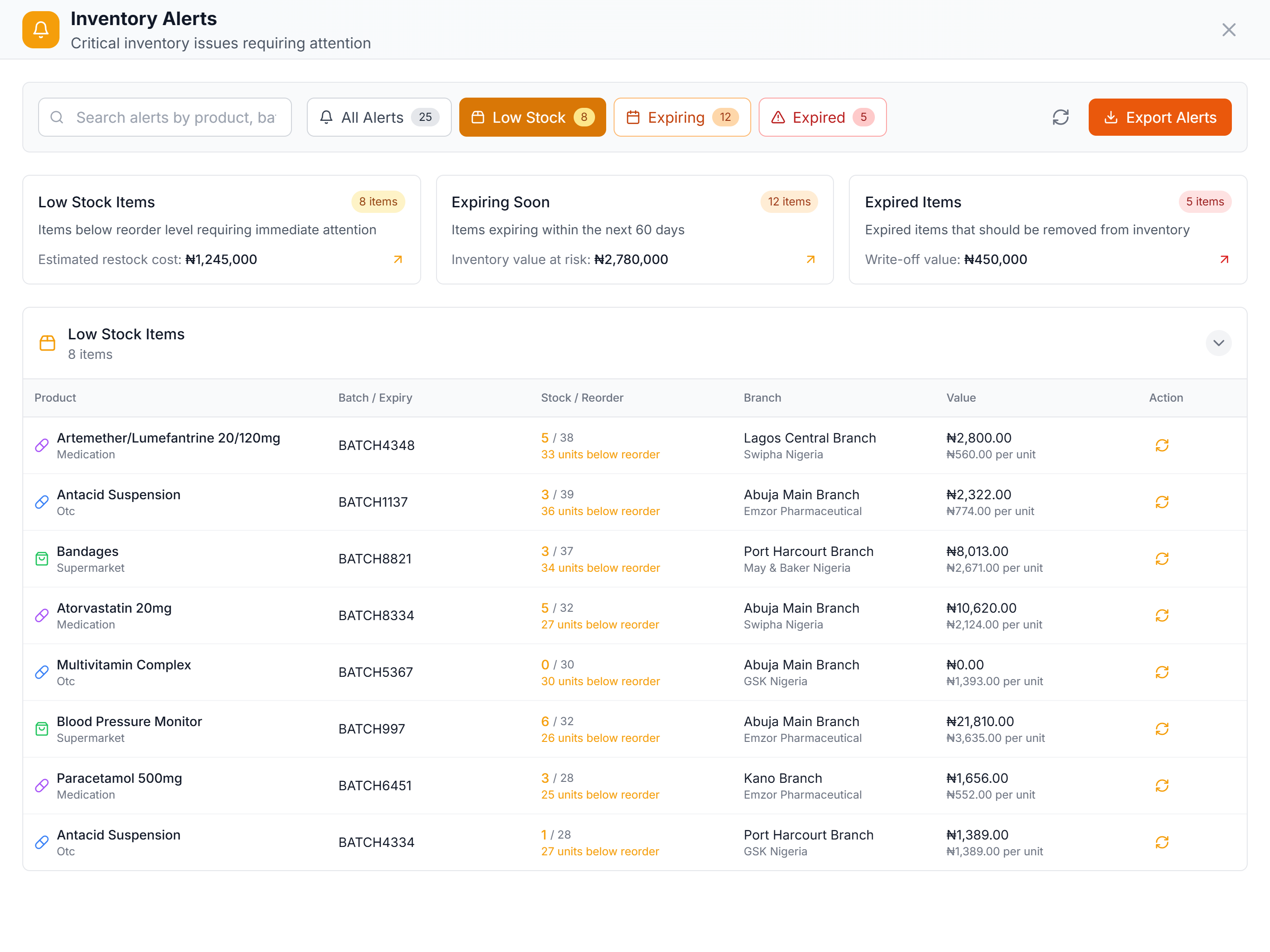Open arrow link on Low Stock Items card
Screen dimensions: 1270x952
pos(398,259)
